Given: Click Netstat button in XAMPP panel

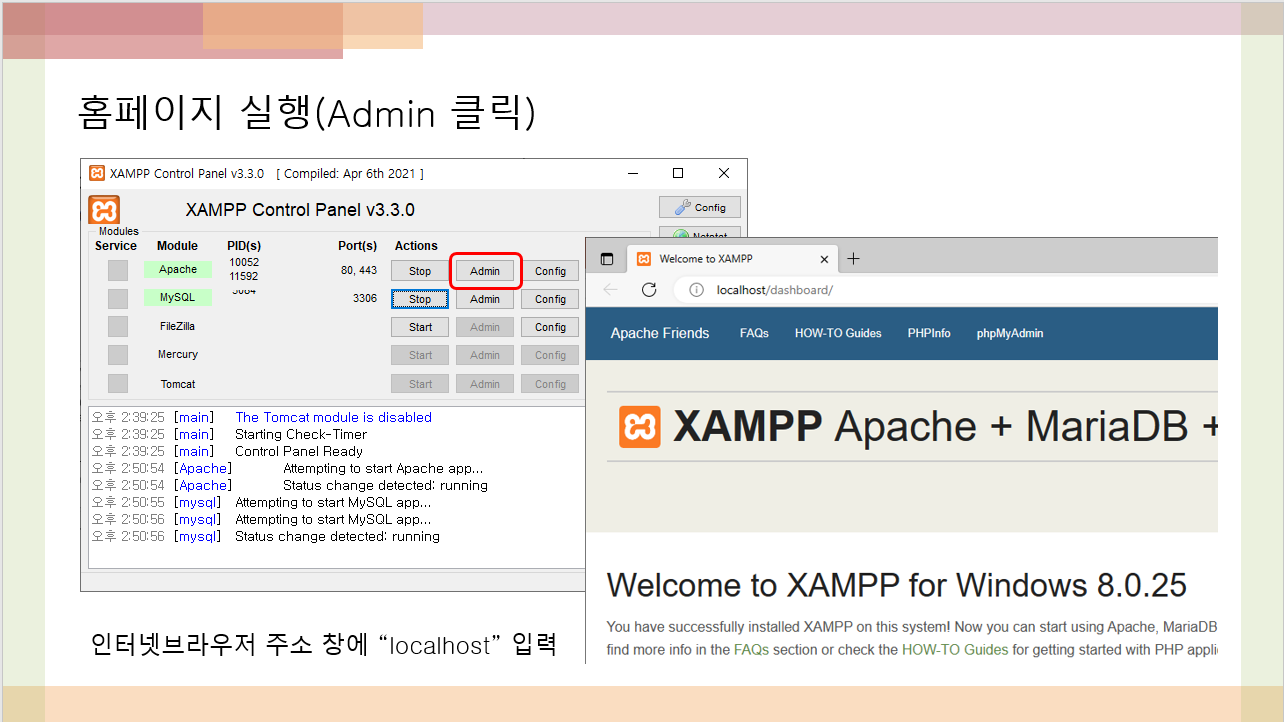Looking at the screenshot, I should 700,234.
